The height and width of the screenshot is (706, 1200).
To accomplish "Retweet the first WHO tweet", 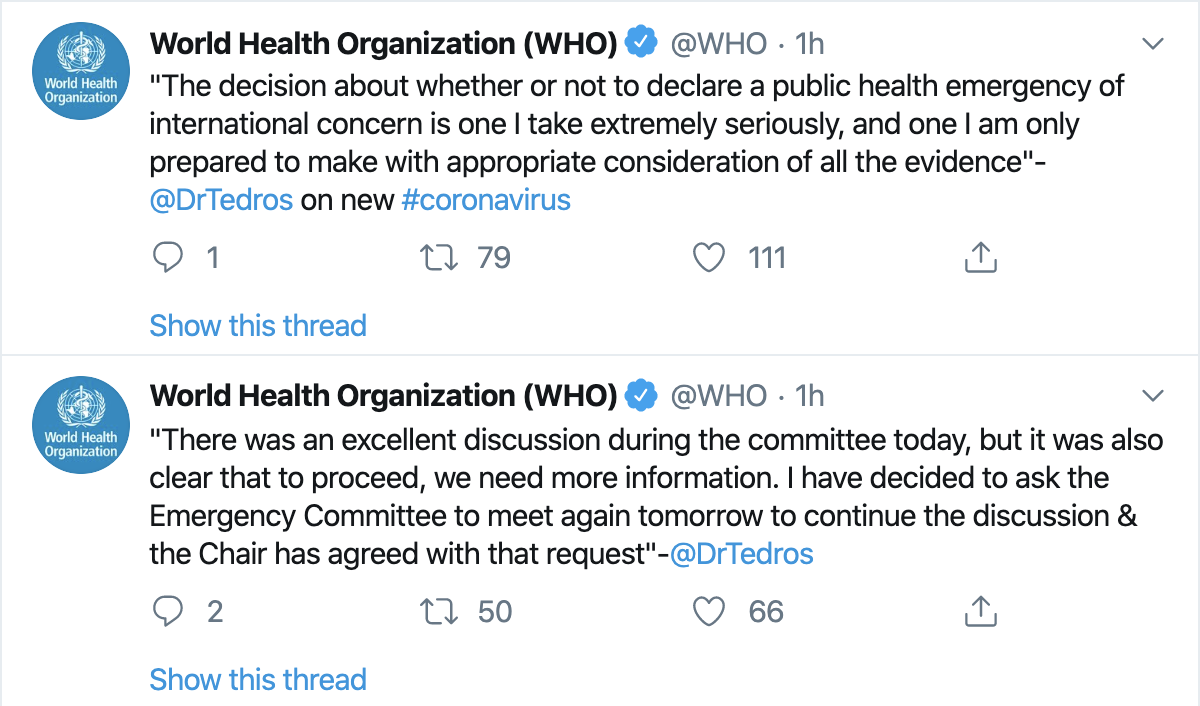I will point(440,258).
